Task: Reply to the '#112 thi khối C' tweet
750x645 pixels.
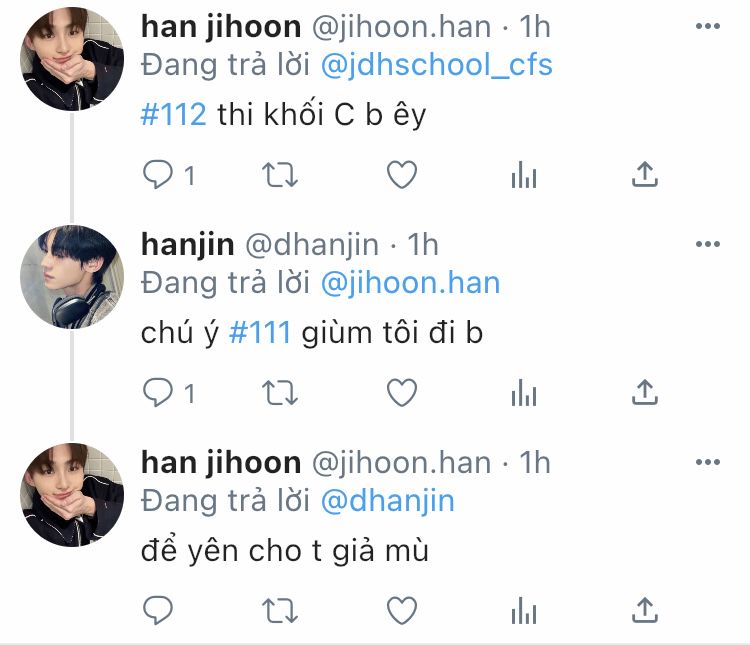Action: [x=158, y=175]
